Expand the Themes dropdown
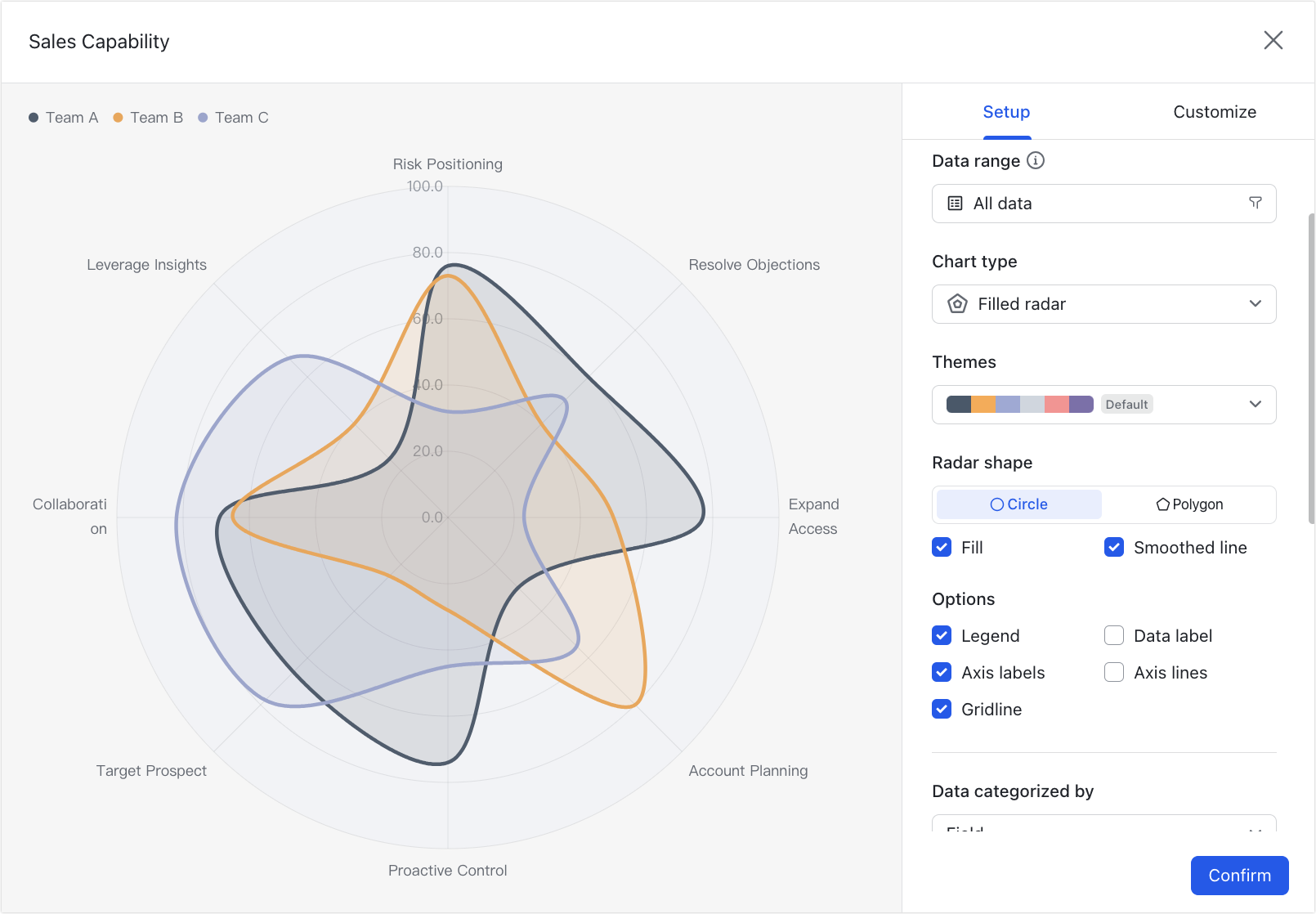The height and width of the screenshot is (914, 1316). point(1256,404)
